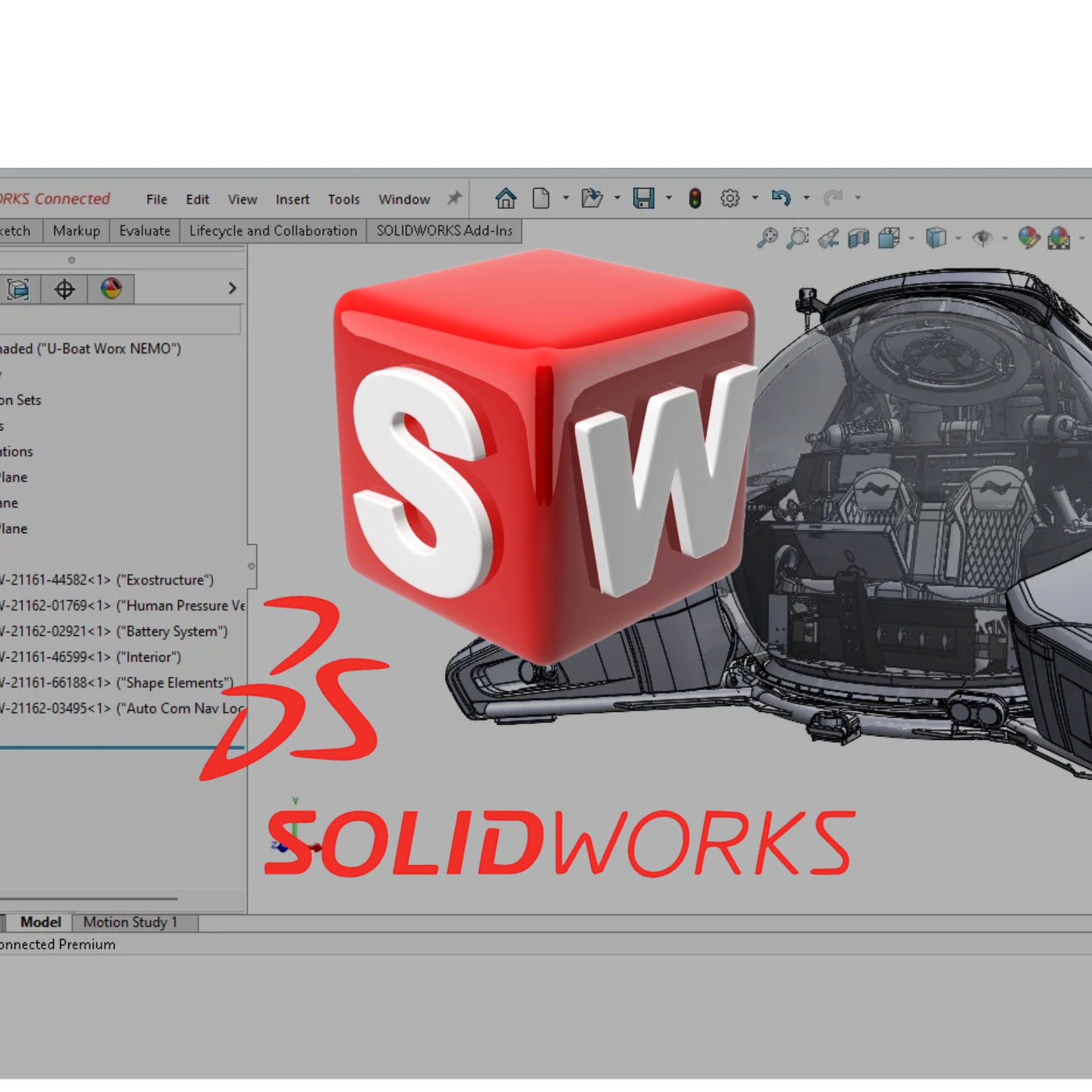Open SOLIDWORKS Add-Ins tab
The height and width of the screenshot is (1092, 1092).
coord(444,231)
